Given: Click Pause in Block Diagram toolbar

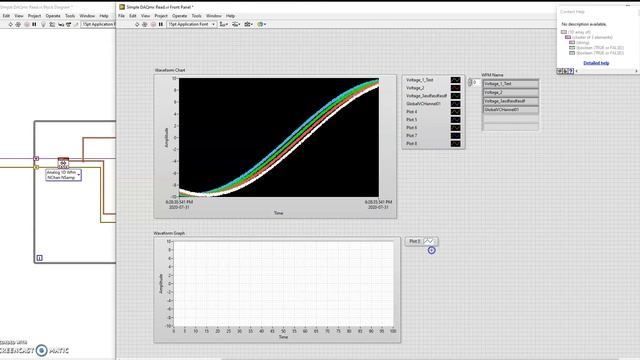Looking at the screenshot, I should (x=34, y=25).
